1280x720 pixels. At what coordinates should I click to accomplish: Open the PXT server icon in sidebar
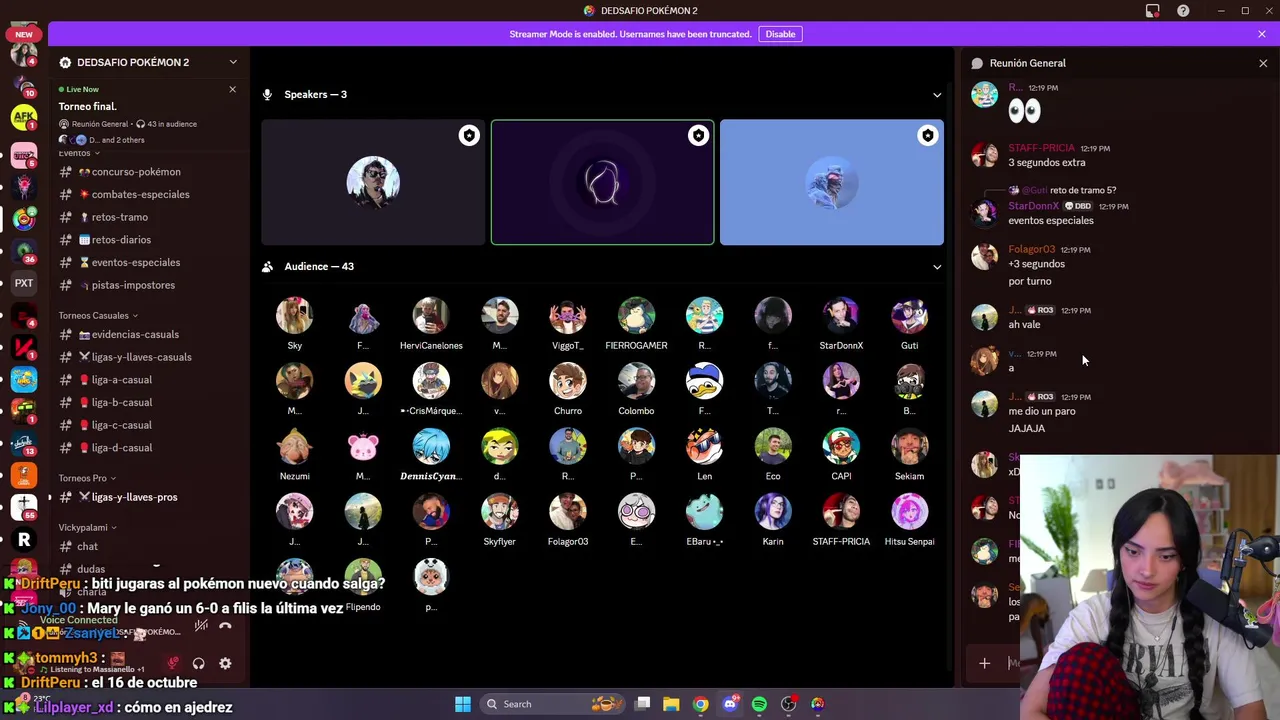pos(24,283)
